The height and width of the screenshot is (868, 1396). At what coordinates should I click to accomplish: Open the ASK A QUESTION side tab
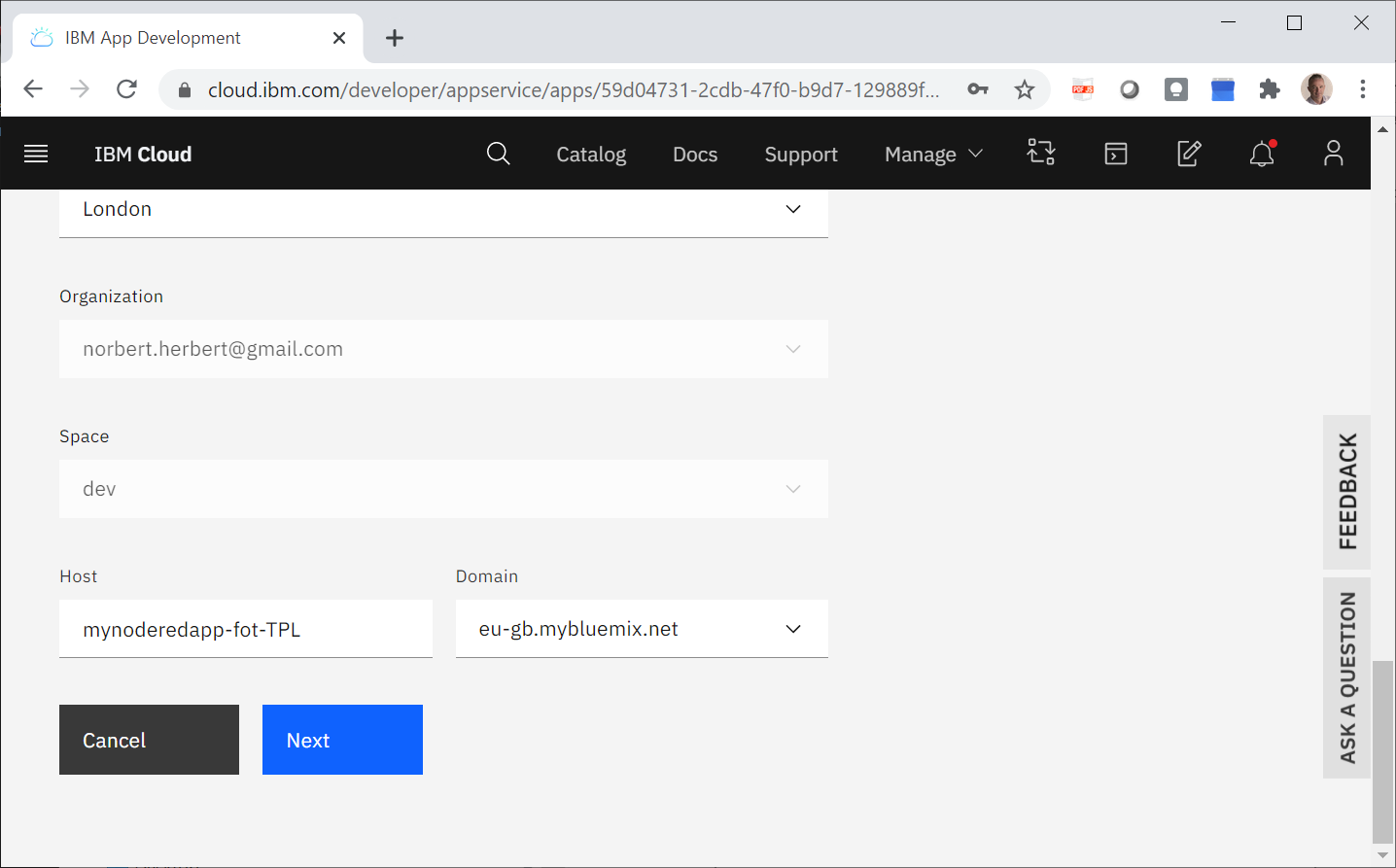[1347, 677]
